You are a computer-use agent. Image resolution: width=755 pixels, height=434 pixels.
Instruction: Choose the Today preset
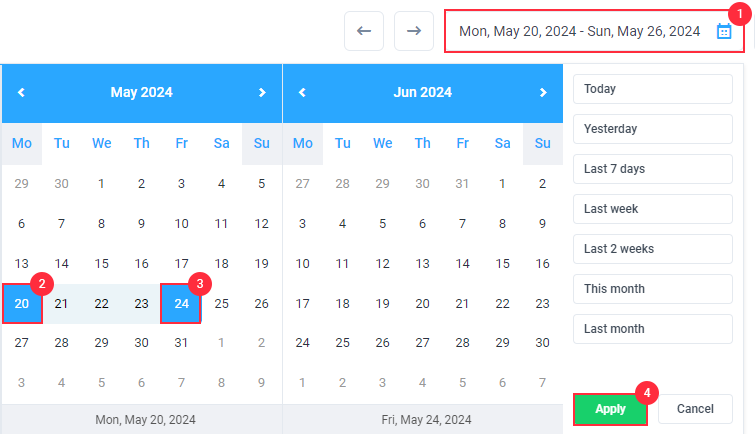653,89
